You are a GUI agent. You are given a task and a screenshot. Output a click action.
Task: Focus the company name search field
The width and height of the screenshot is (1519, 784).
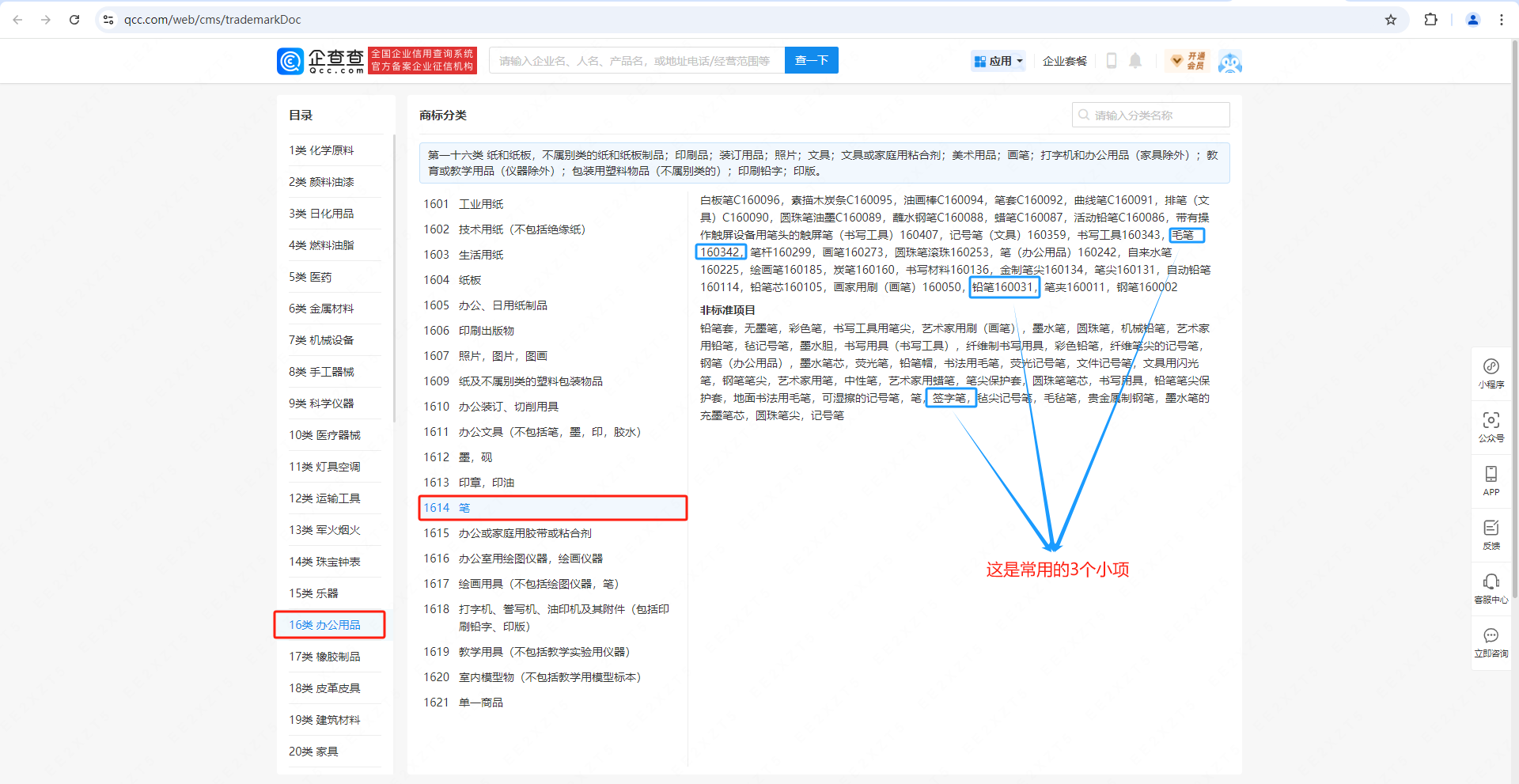coord(637,60)
